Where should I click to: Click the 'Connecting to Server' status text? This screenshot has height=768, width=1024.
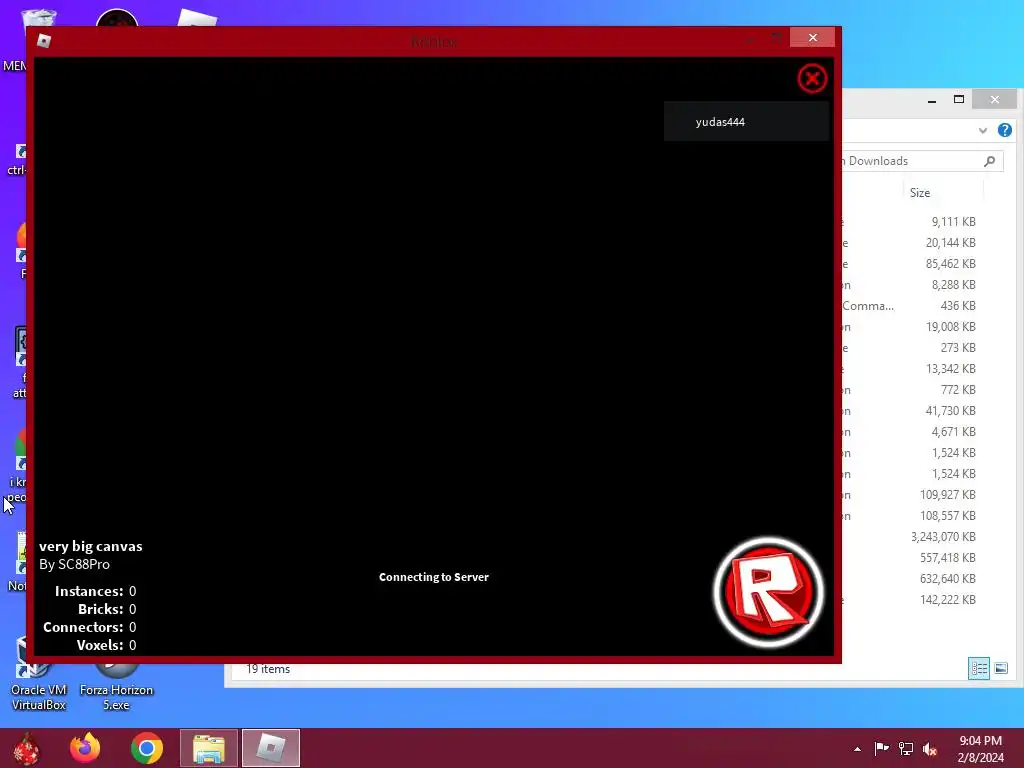click(434, 577)
